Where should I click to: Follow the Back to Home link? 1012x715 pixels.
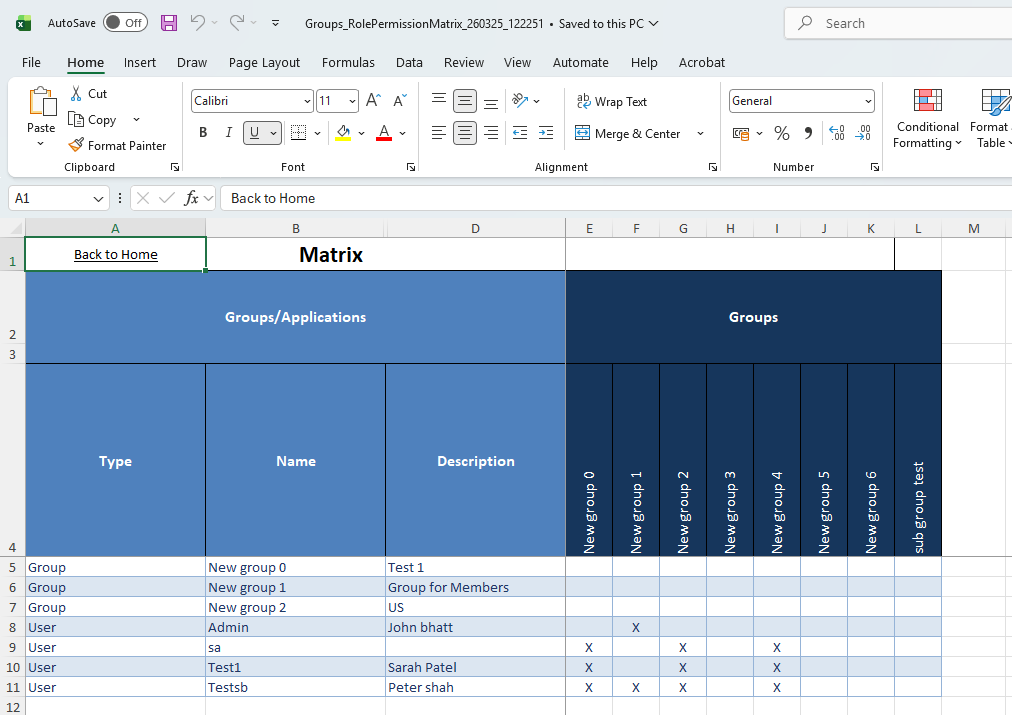[x=116, y=254]
